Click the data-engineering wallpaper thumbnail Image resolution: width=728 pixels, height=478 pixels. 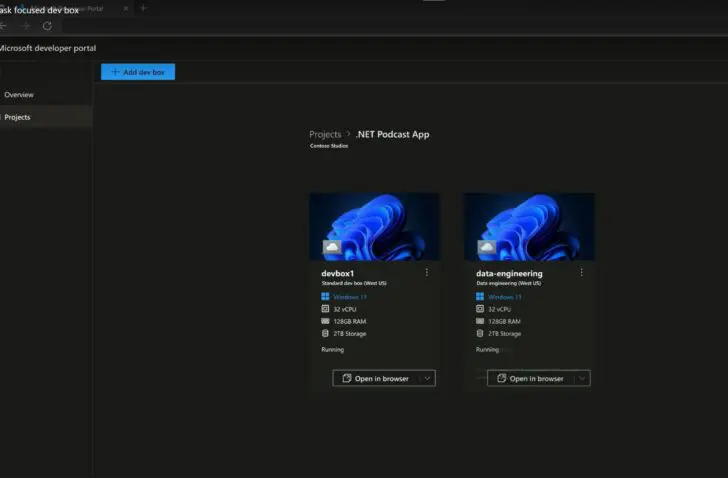coord(529,226)
